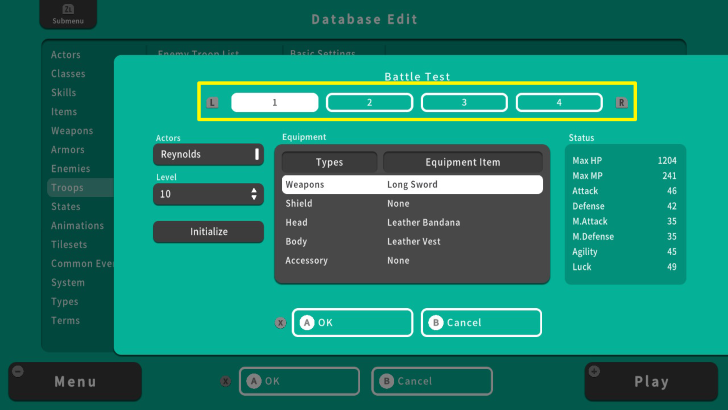Select the Body Leather Vest row
This screenshot has width=728, height=410.
(x=411, y=241)
